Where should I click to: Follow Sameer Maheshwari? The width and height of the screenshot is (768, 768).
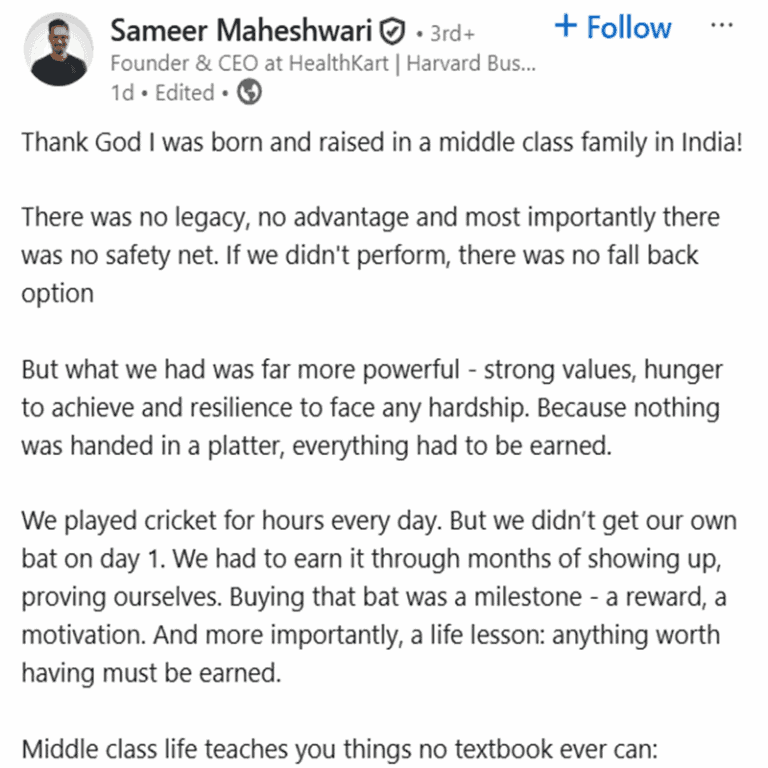pyautogui.click(x=613, y=26)
